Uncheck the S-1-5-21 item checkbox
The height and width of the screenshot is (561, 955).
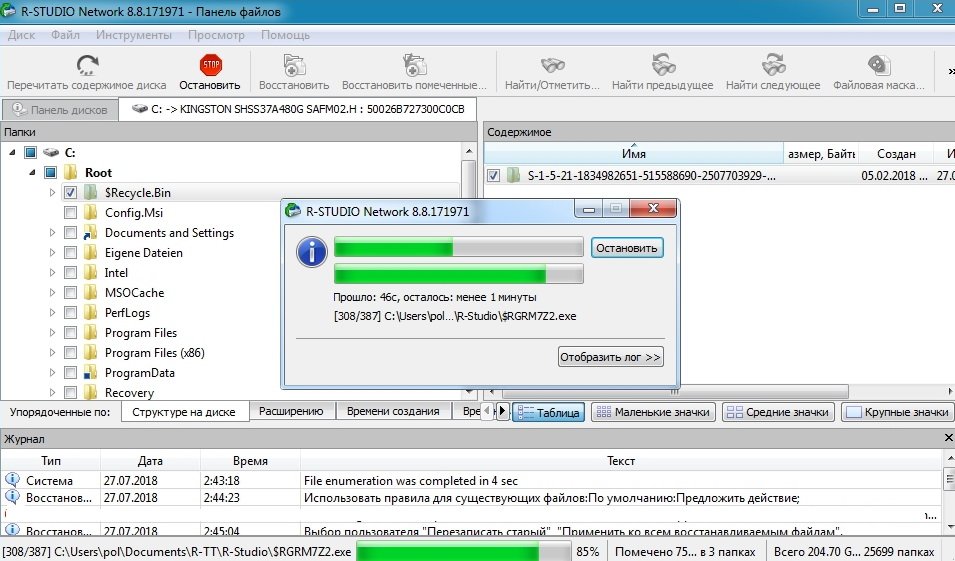tap(493, 175)
